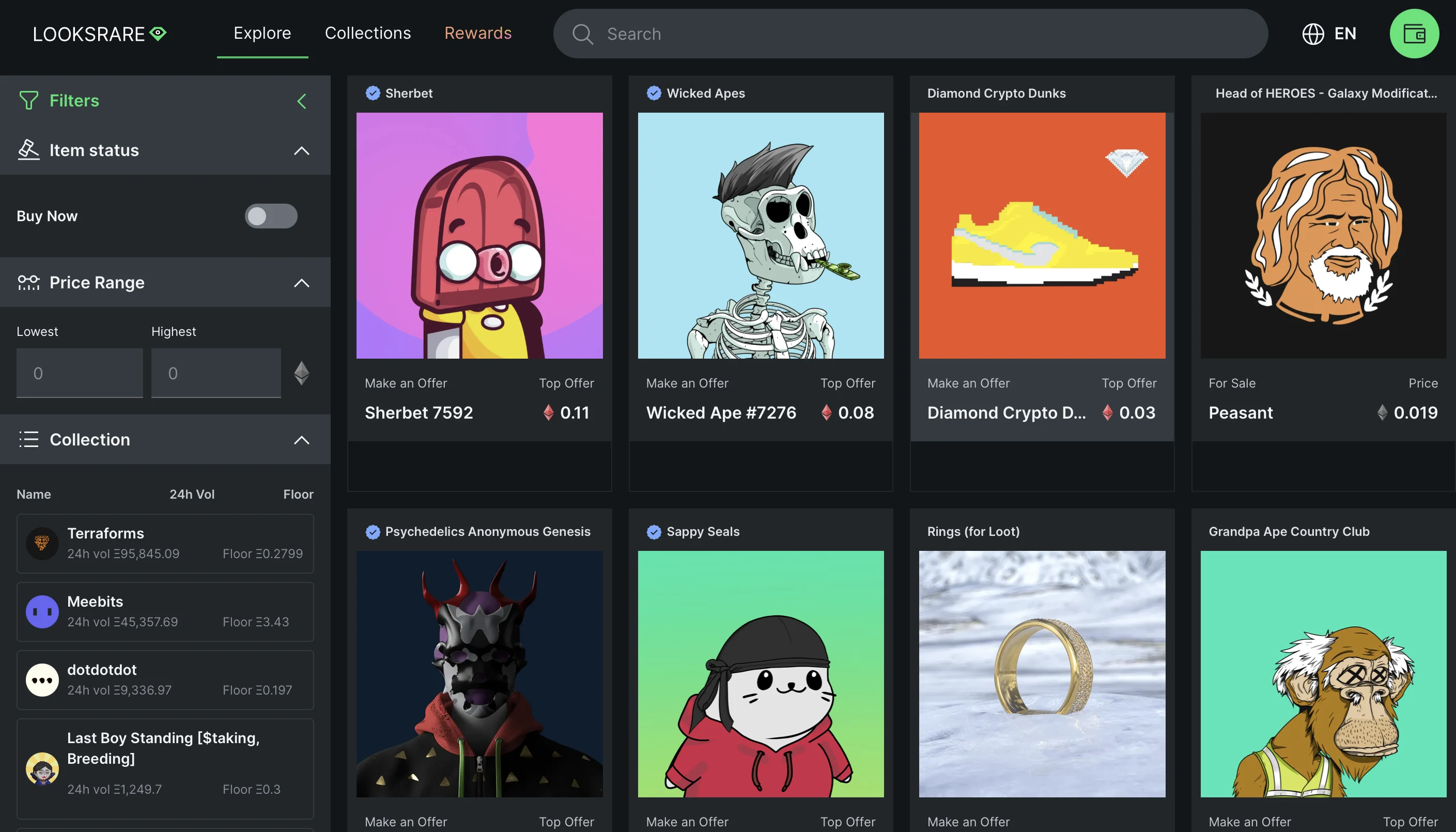The width and height of the screenshot is (1456, 832).
Task: Open the Sappy Seals seal image
Action: click(x=760, y=674)
